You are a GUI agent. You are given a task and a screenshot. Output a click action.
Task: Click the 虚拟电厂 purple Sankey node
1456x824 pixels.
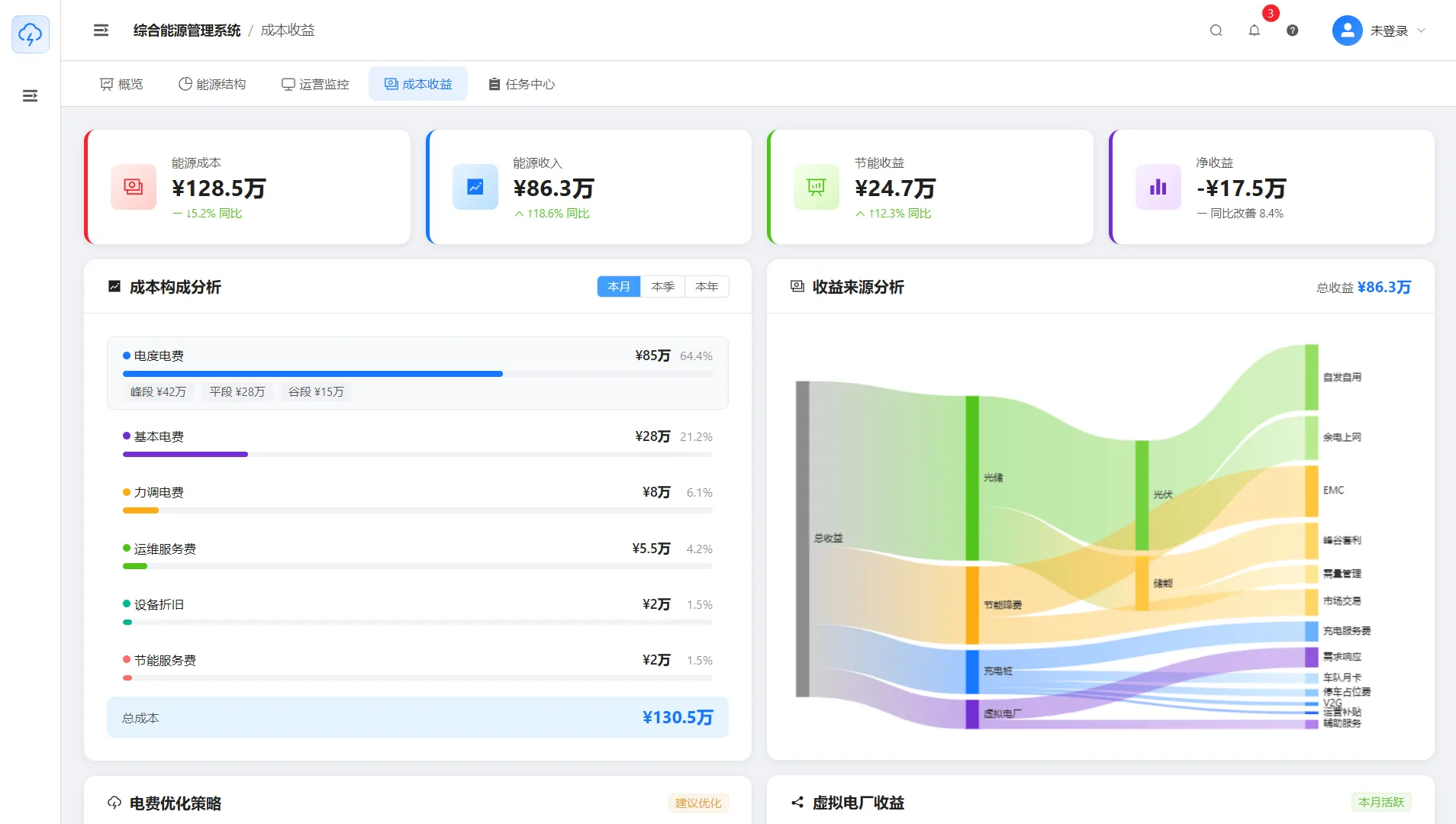972,714
